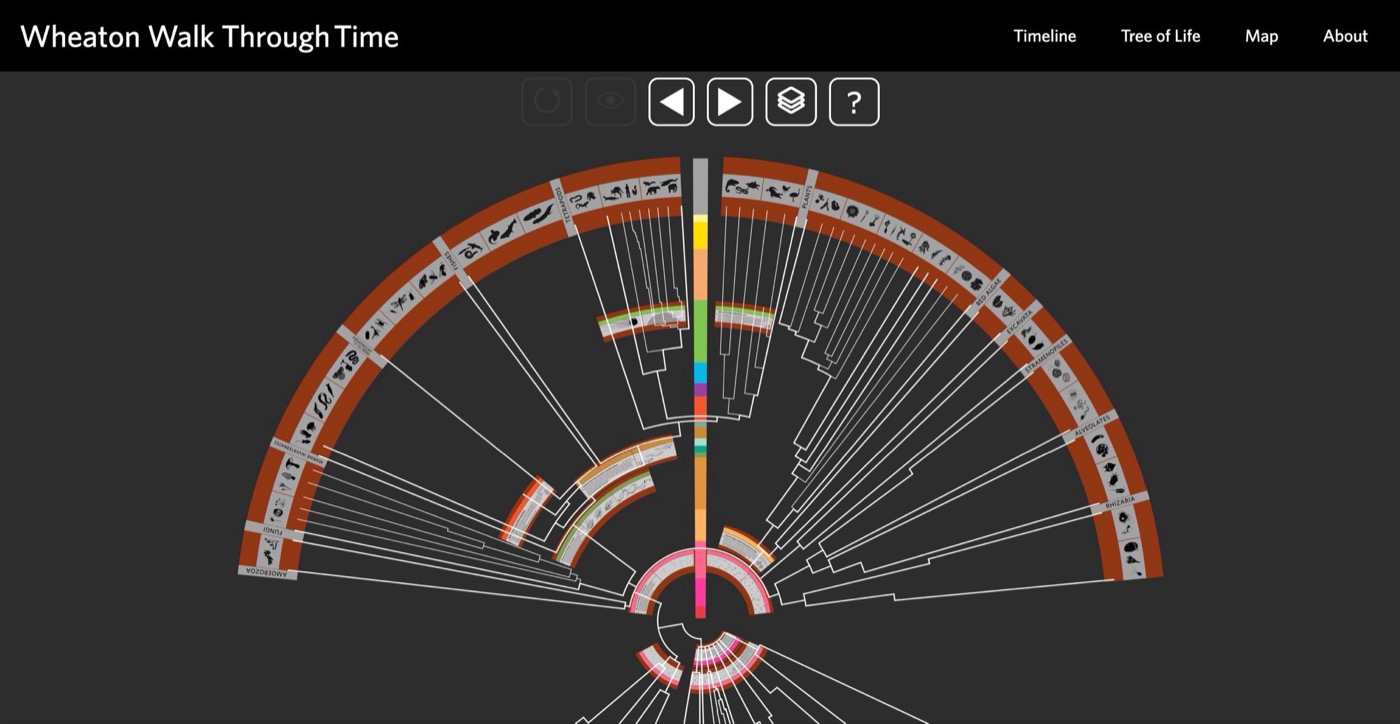Image resolution: width=1400 pixels, height=724 pixels.
Task: Go to the Map page
Action: point(1261,36)
